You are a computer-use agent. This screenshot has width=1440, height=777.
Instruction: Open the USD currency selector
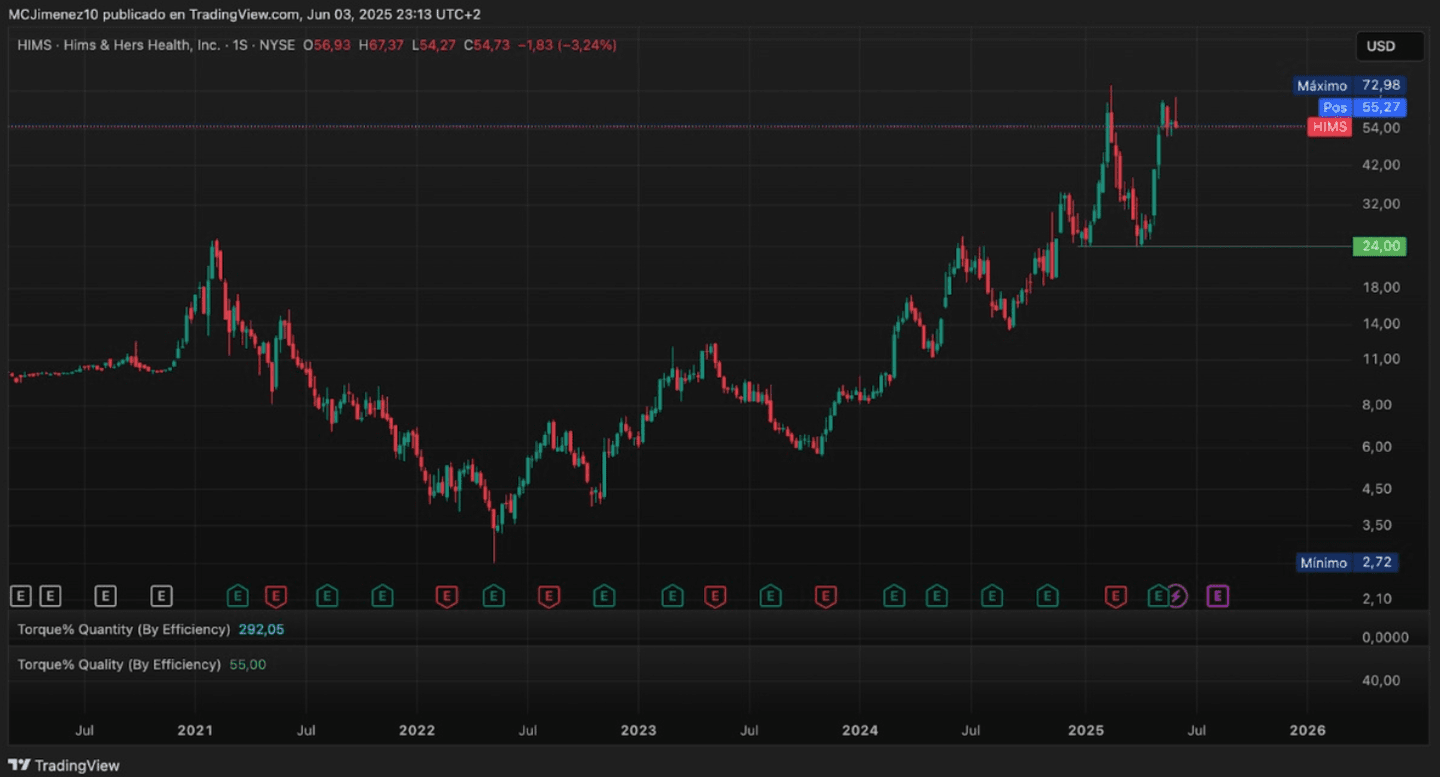1390,45
